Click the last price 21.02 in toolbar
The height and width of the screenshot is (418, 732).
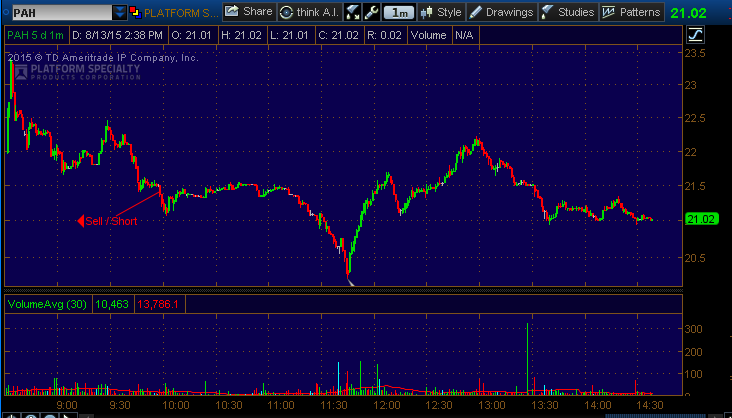(688, 13)
